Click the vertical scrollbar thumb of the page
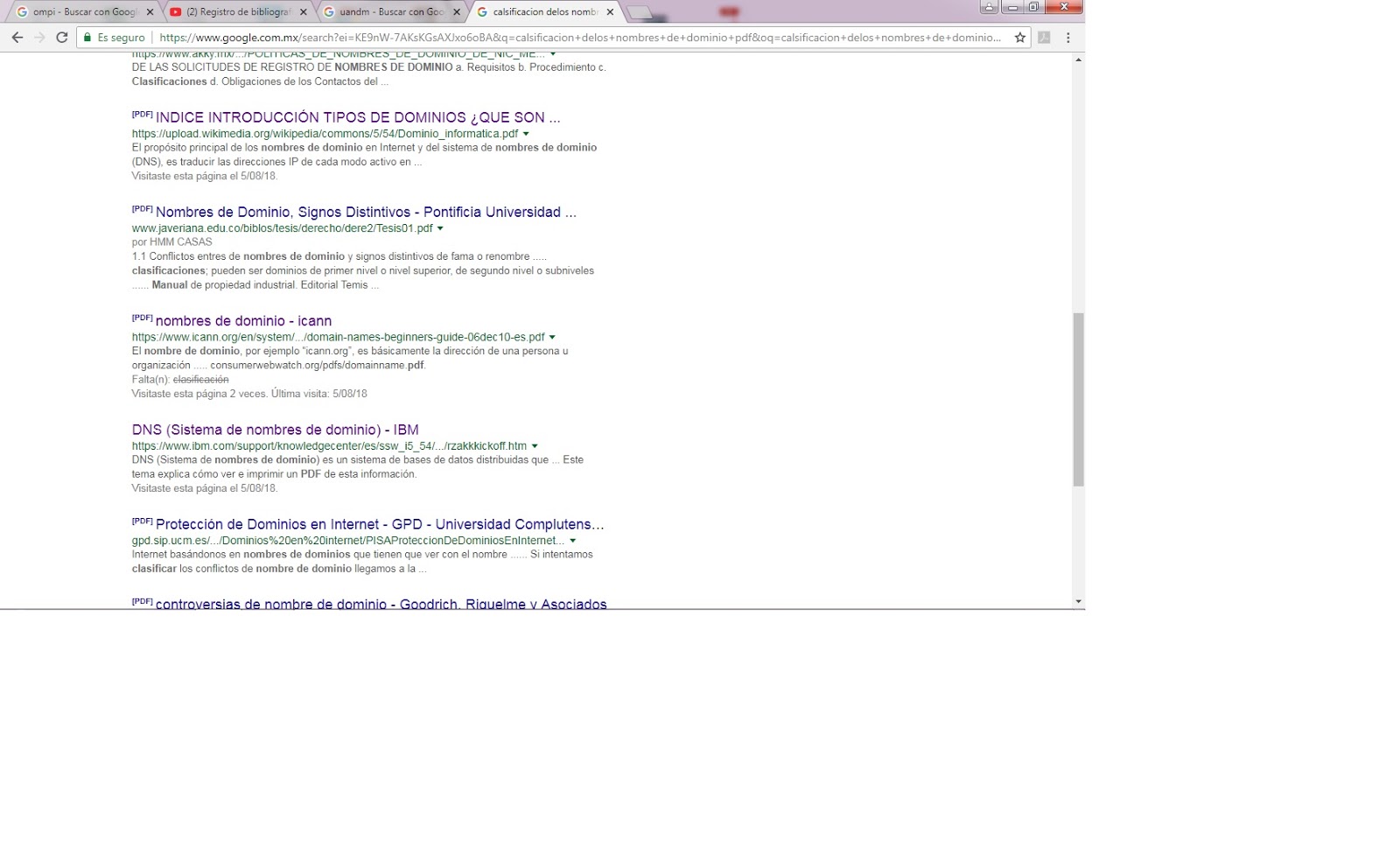The height and width of the screenshot is (847, 1400). [x=1078, y=400]
